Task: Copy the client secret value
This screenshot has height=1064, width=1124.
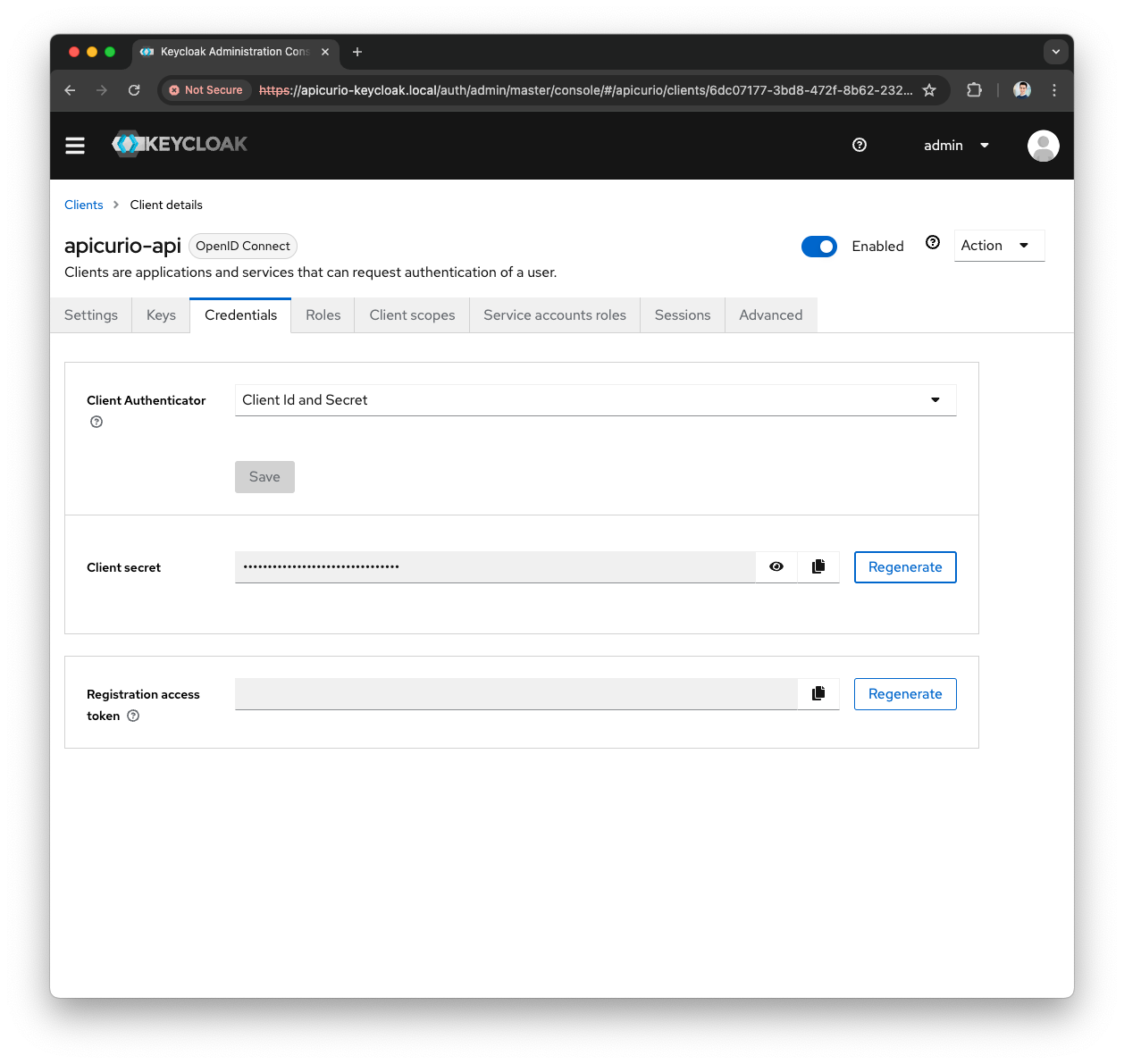Action: pyautogui.click(x=818, y=566)
